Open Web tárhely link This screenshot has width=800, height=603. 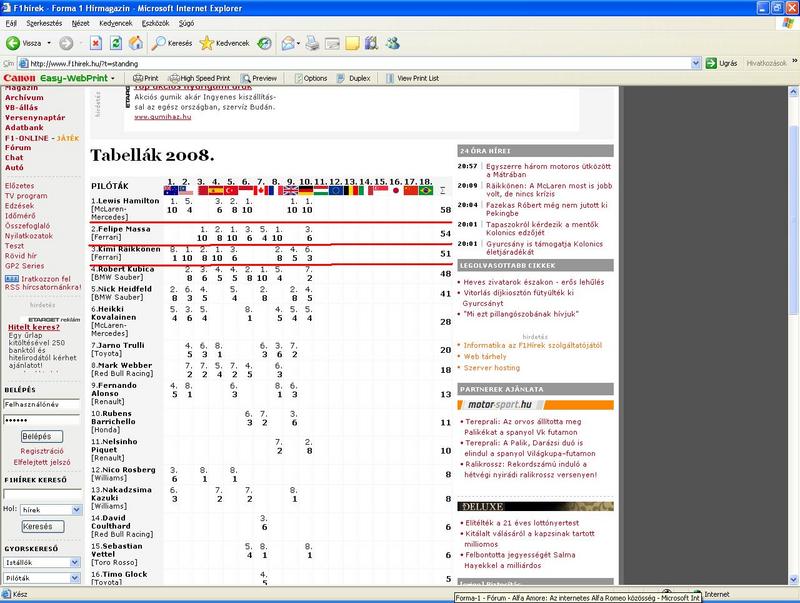point(485,357)
